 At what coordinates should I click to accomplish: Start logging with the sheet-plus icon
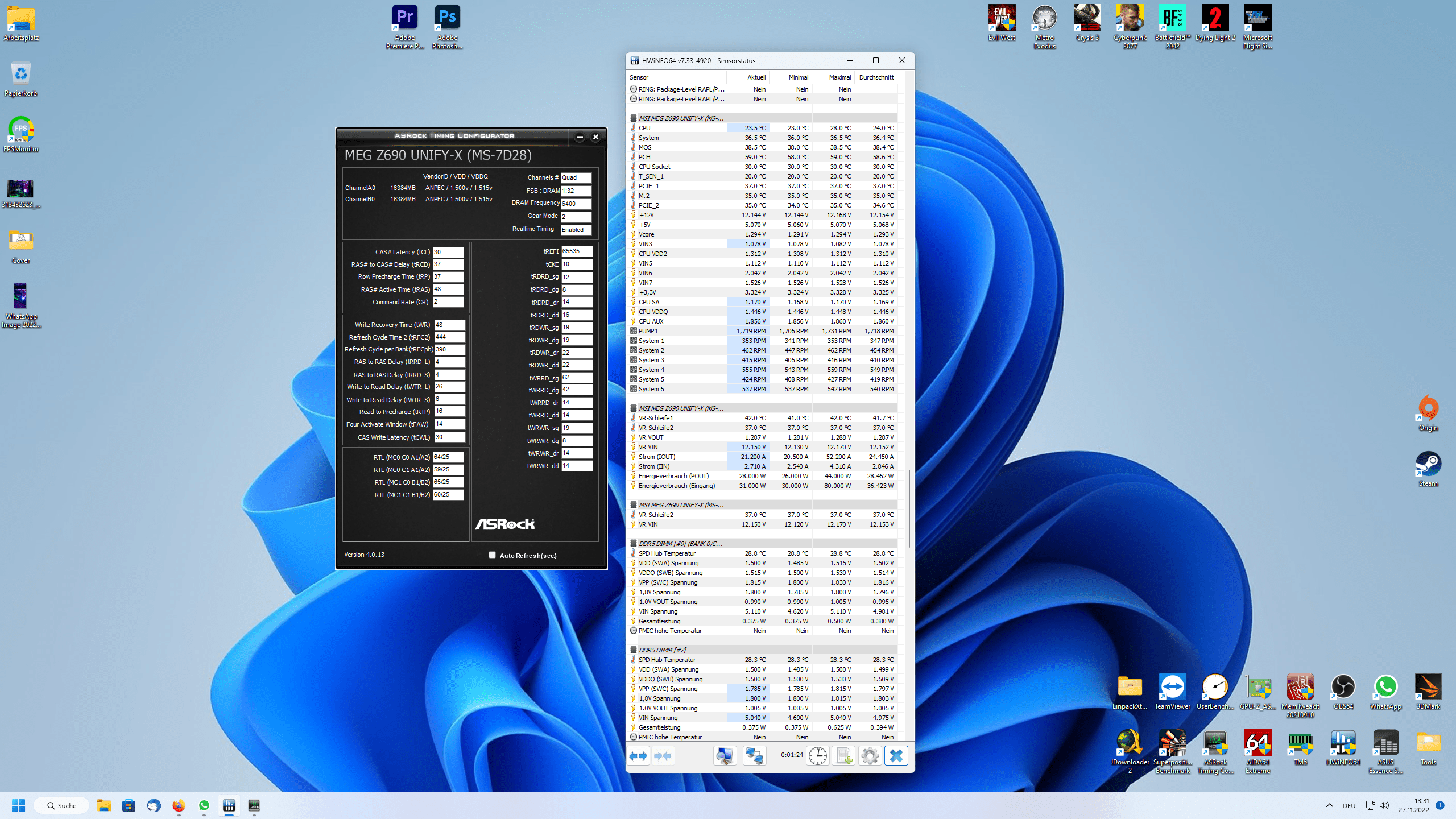[x=844, y=756]
